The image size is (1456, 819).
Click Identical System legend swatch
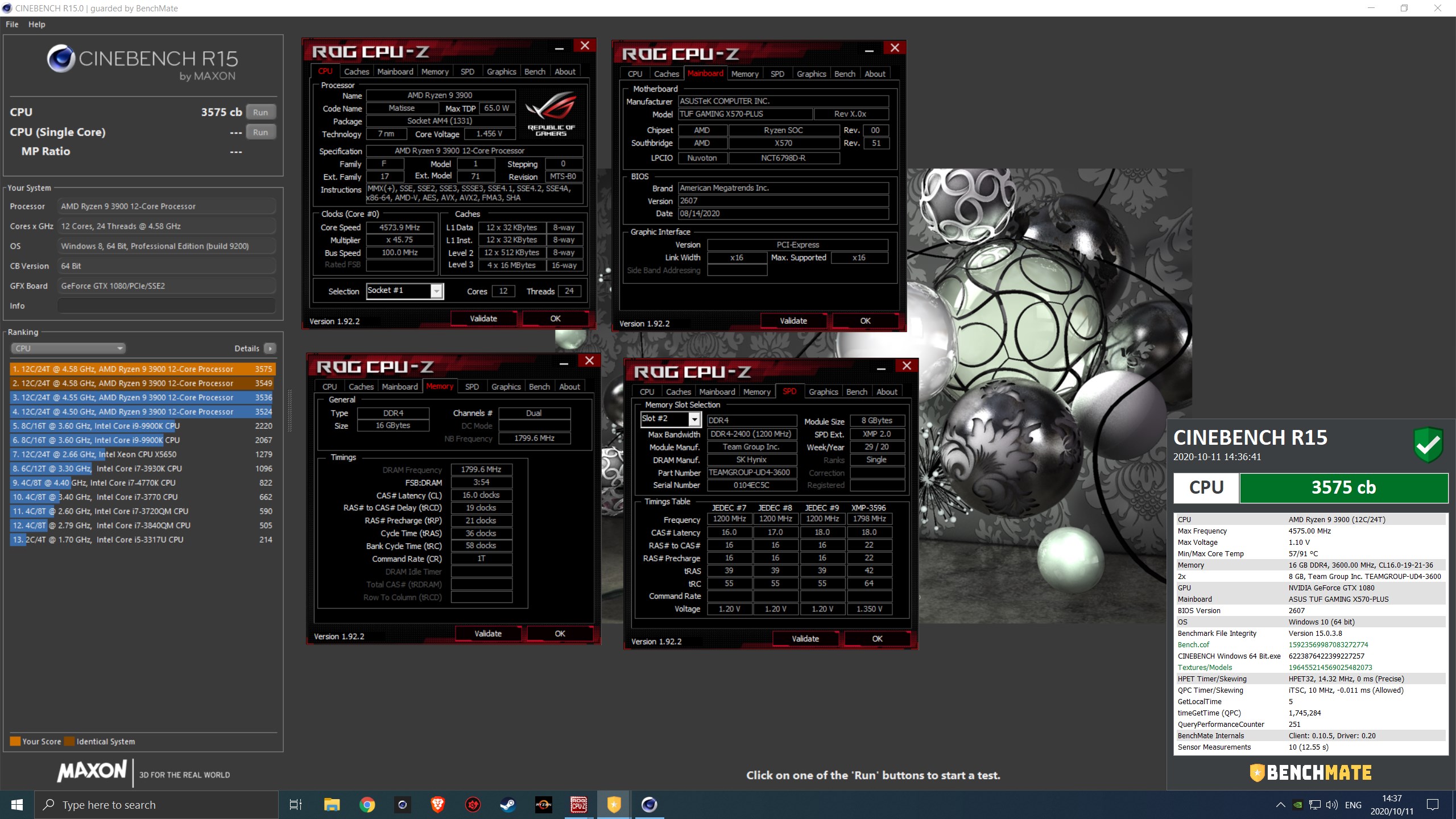coord(69,741)
